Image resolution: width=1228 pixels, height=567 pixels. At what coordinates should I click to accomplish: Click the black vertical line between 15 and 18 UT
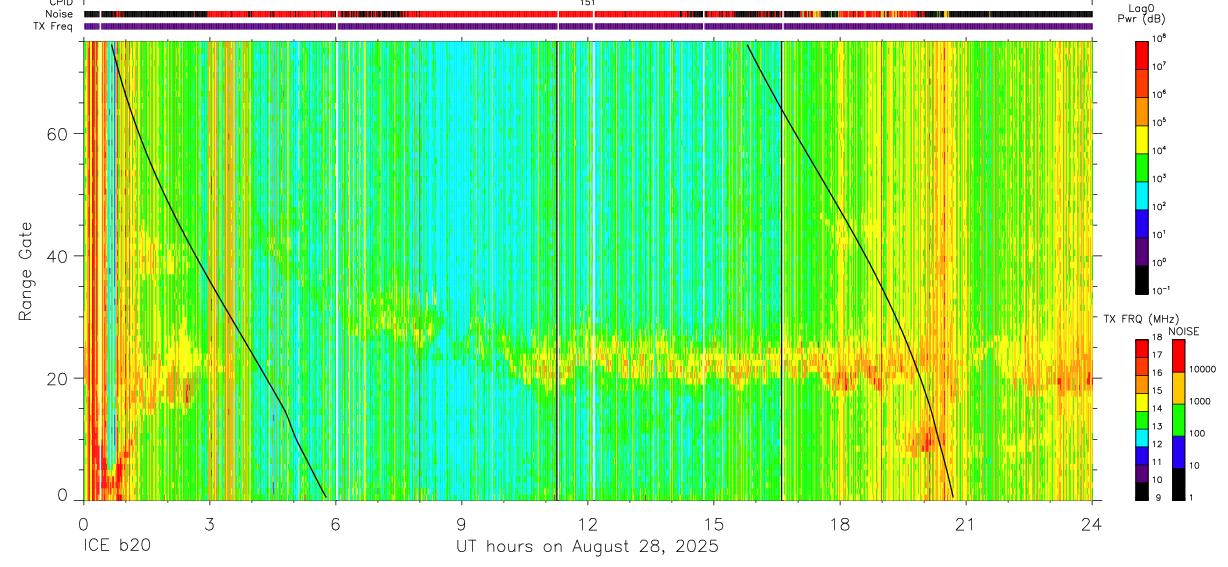(x=781, y=270)
